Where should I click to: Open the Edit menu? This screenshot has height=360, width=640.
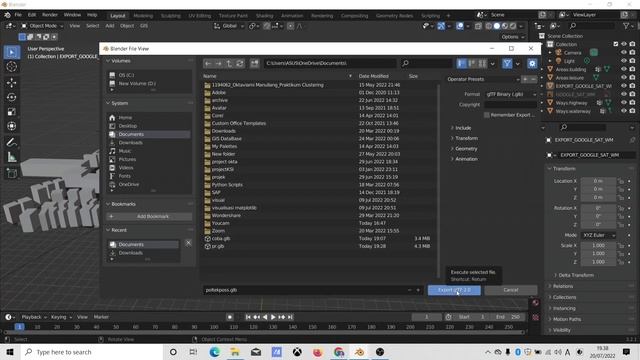(32, 15)
